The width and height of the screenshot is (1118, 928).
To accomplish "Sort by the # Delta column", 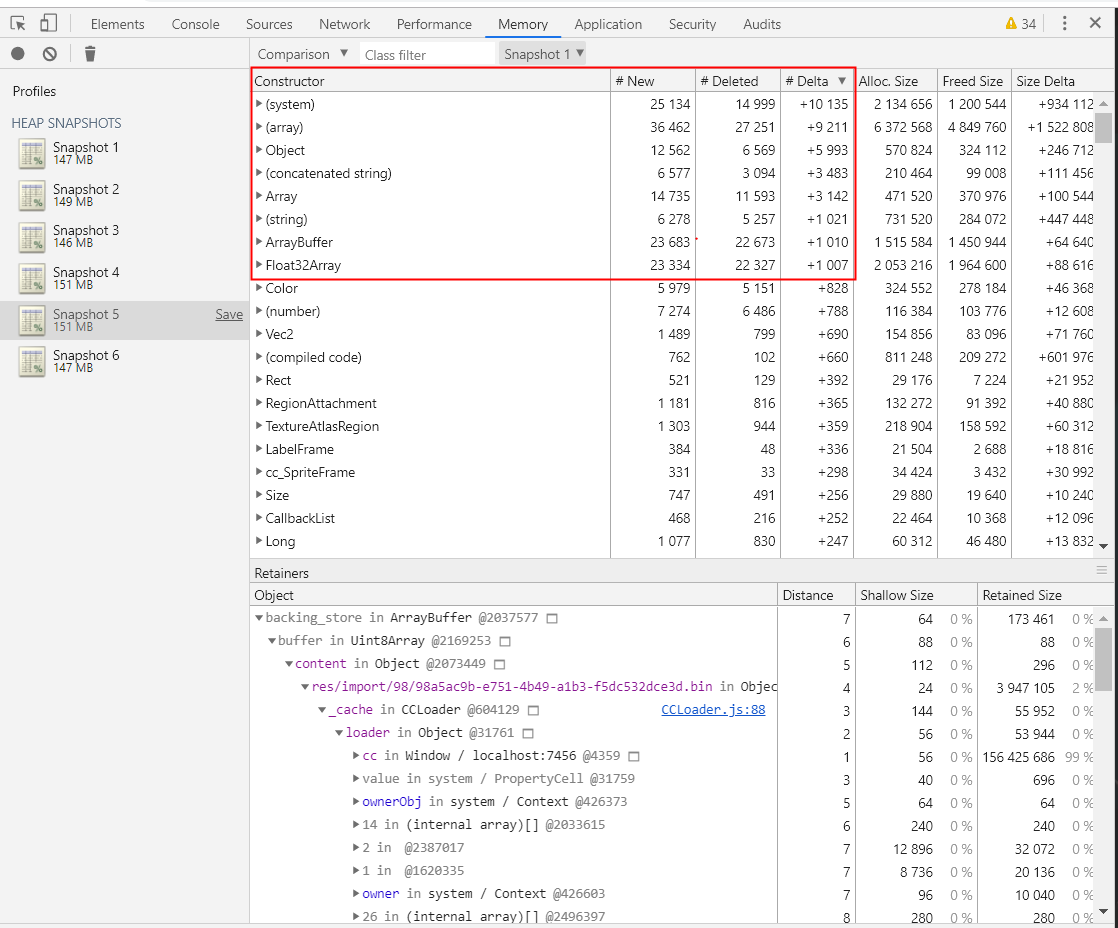I will pyautogui.click(x=817, y=81).
